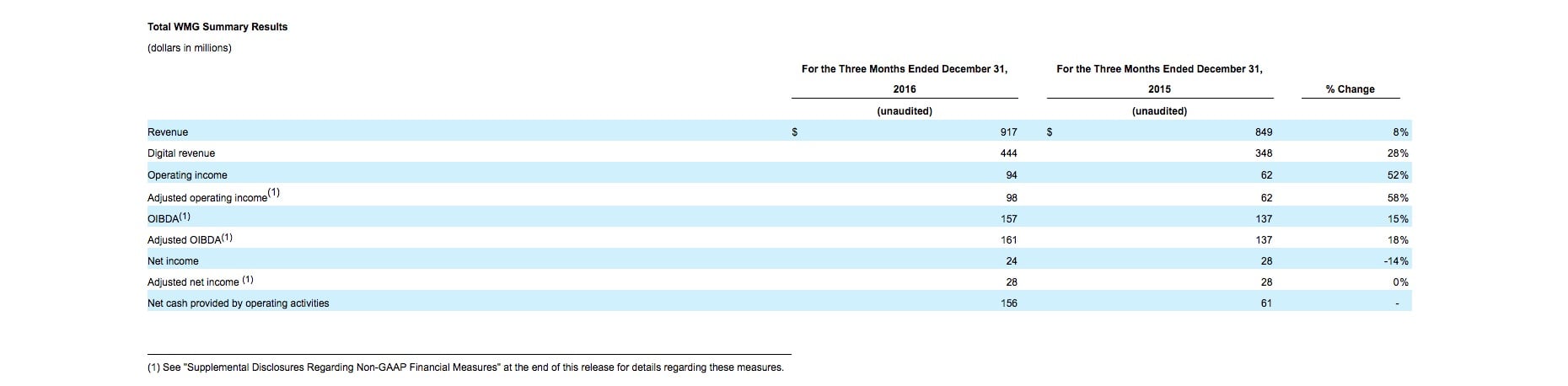Select 'Adjusted net income' row label
This screenshot has height=386, width=1568.
[200, 281]
